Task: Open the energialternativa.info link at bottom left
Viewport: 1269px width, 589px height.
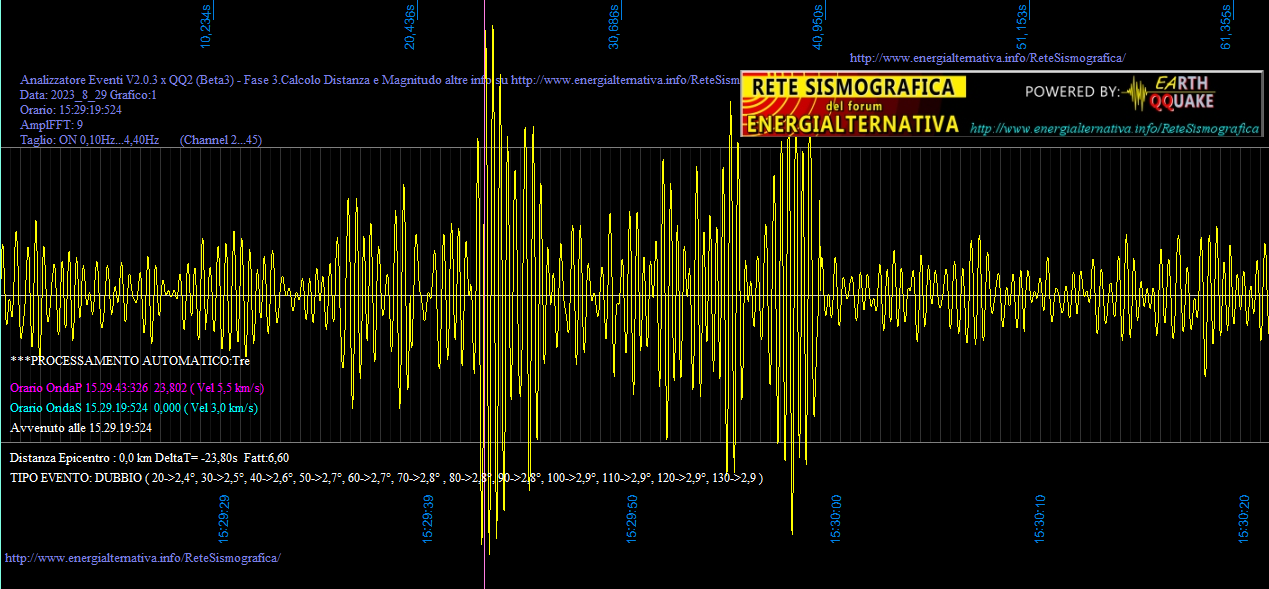Action: (x=143, y=557)
